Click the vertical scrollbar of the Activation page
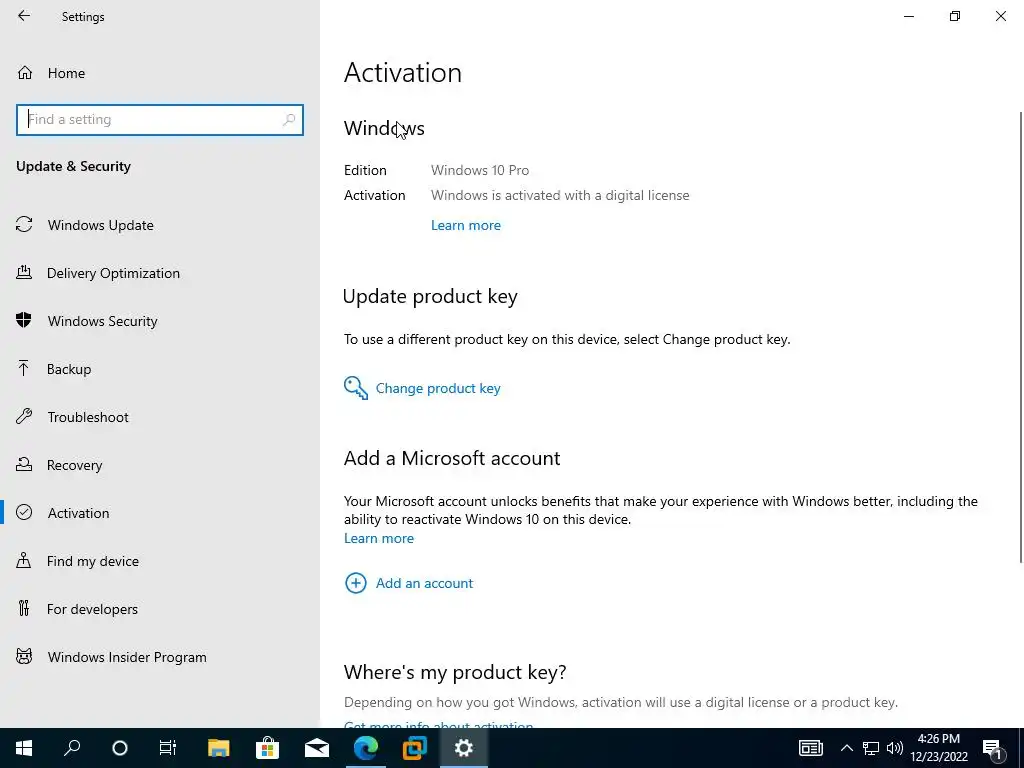Screen dimensions: 1024x768 (1021, 337)
